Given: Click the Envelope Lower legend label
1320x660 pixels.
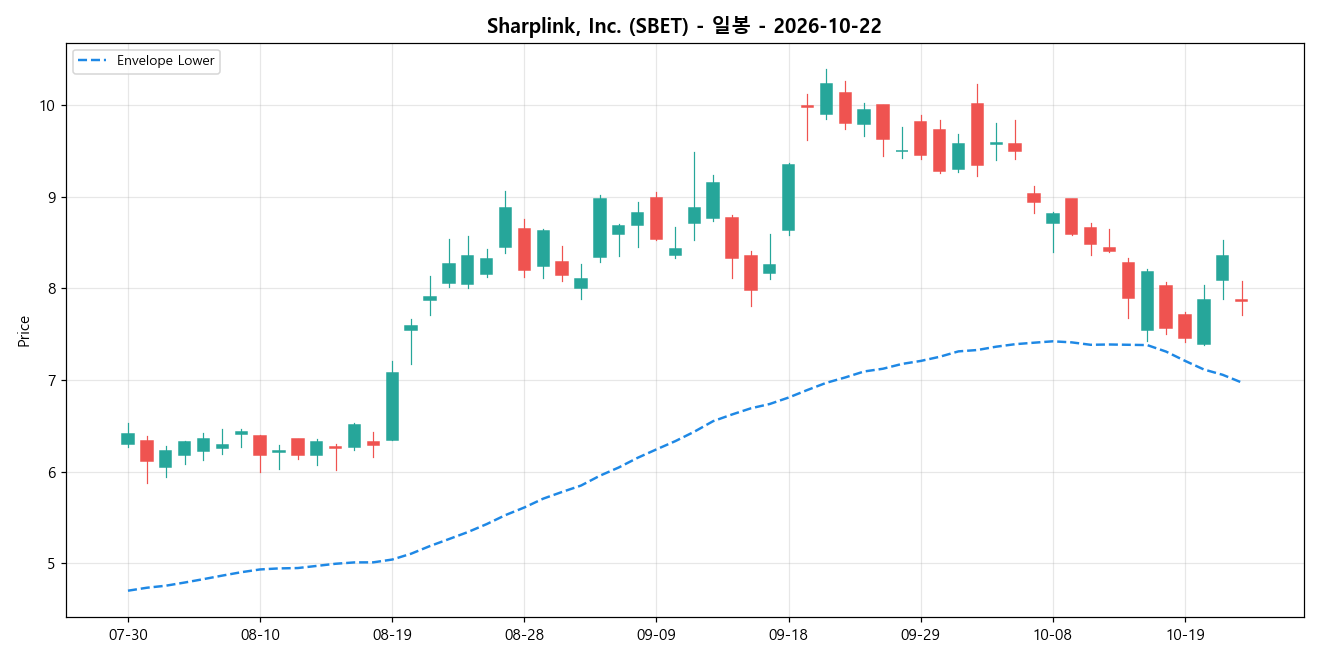Looking at the screenshot, I should [x=165, y=61].
